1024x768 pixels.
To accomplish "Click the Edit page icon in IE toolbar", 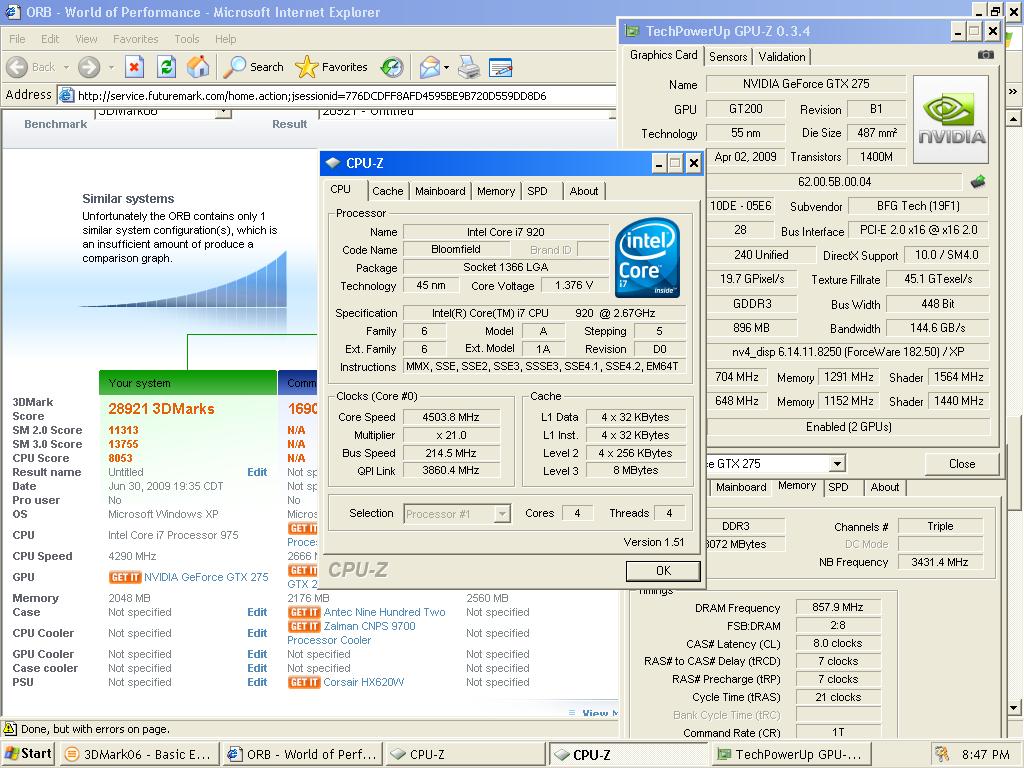I will coord(500,67).
